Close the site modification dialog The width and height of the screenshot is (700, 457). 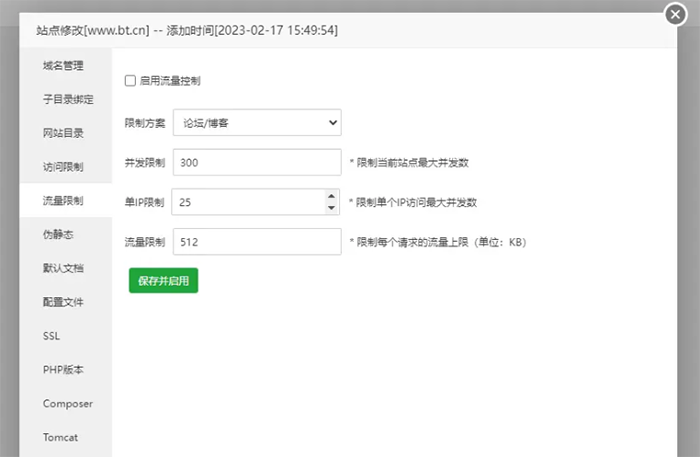(x=675, y=15)
